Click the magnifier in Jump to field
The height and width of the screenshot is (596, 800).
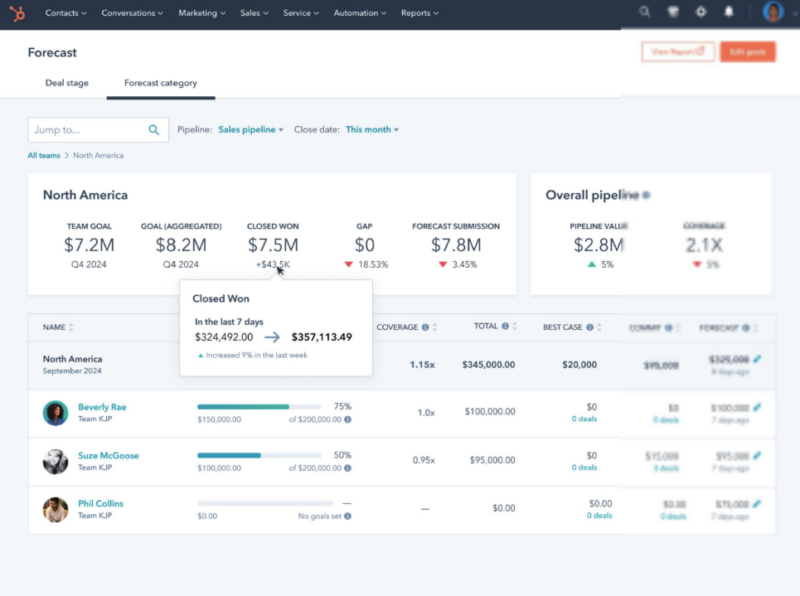coord(154,130)
